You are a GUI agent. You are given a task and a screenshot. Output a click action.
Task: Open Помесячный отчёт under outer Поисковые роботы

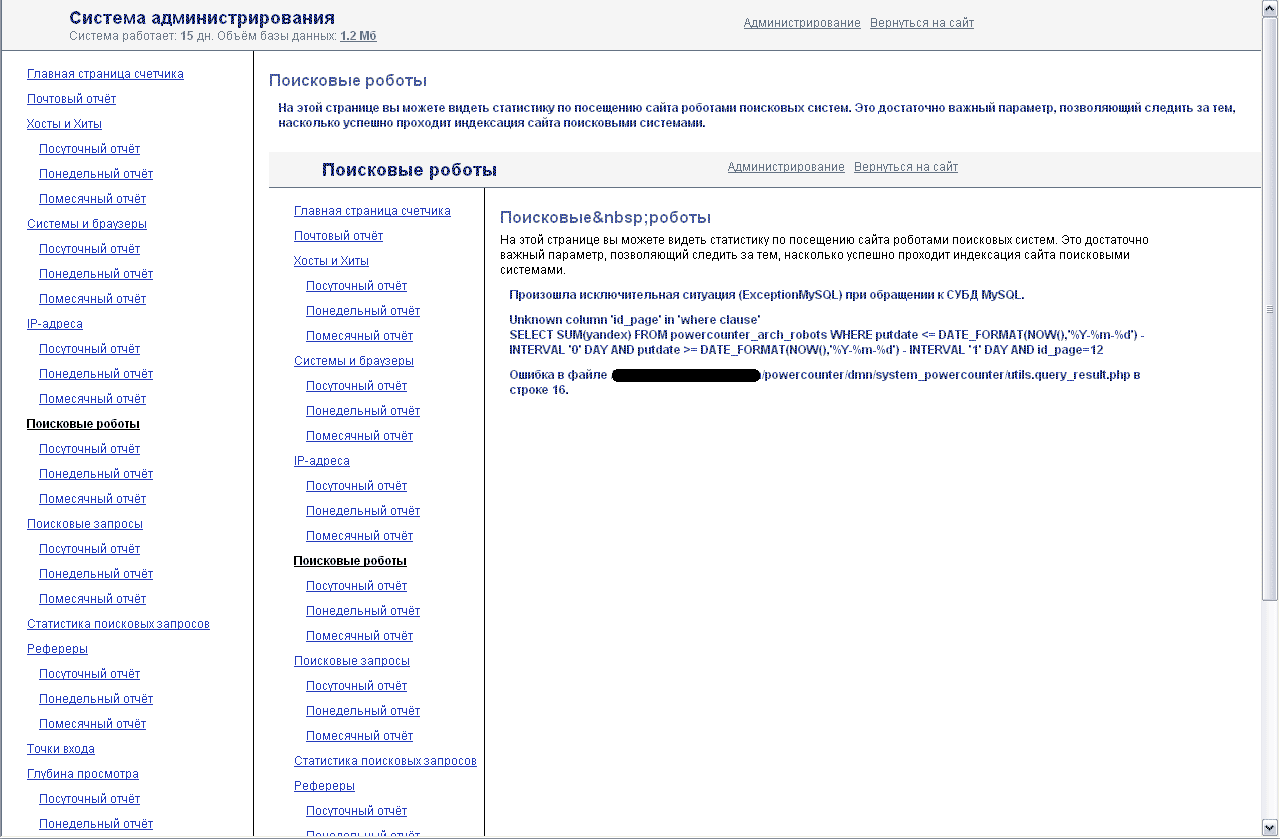click(92, 499)
